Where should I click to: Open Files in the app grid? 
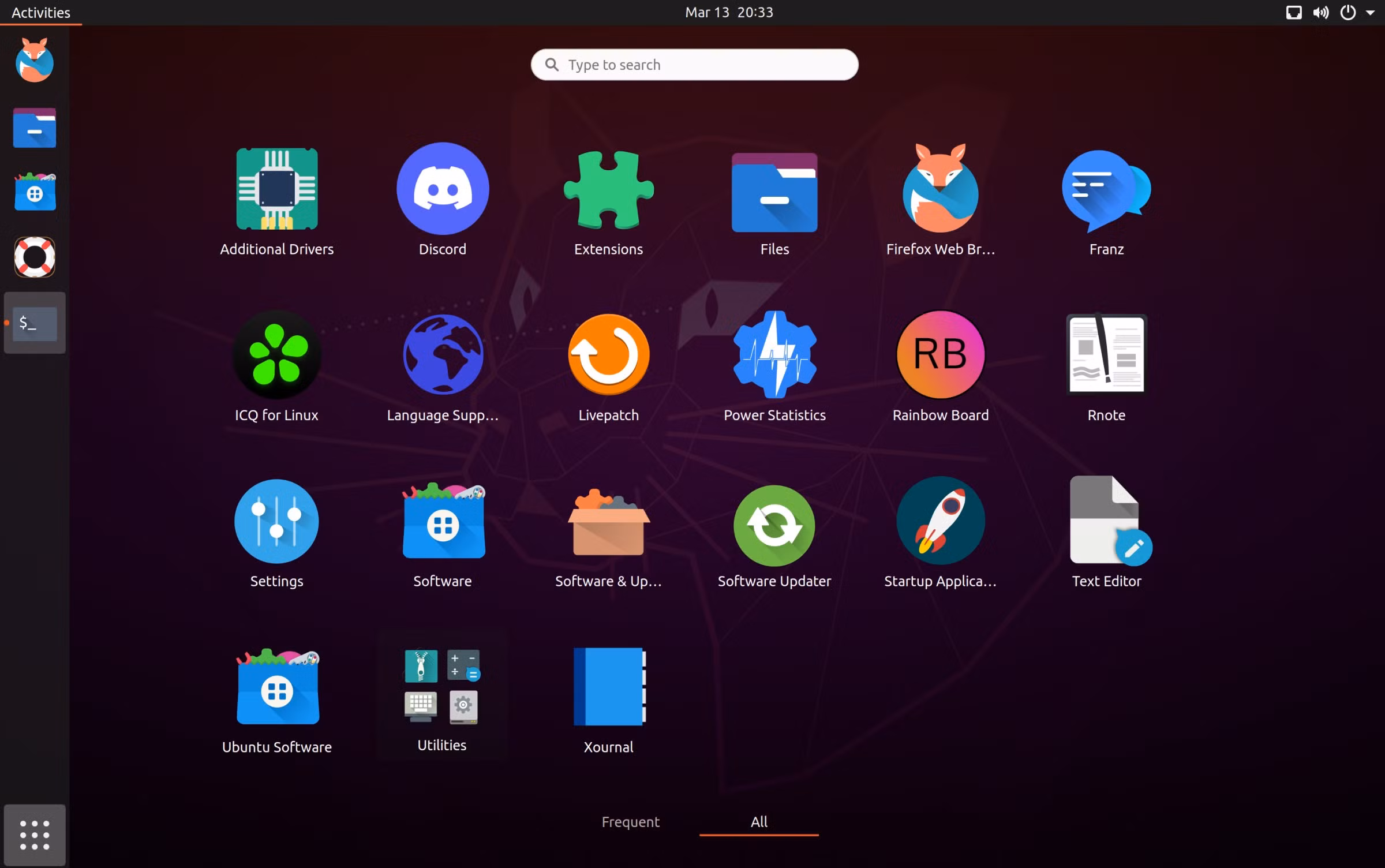click(774, 192)
